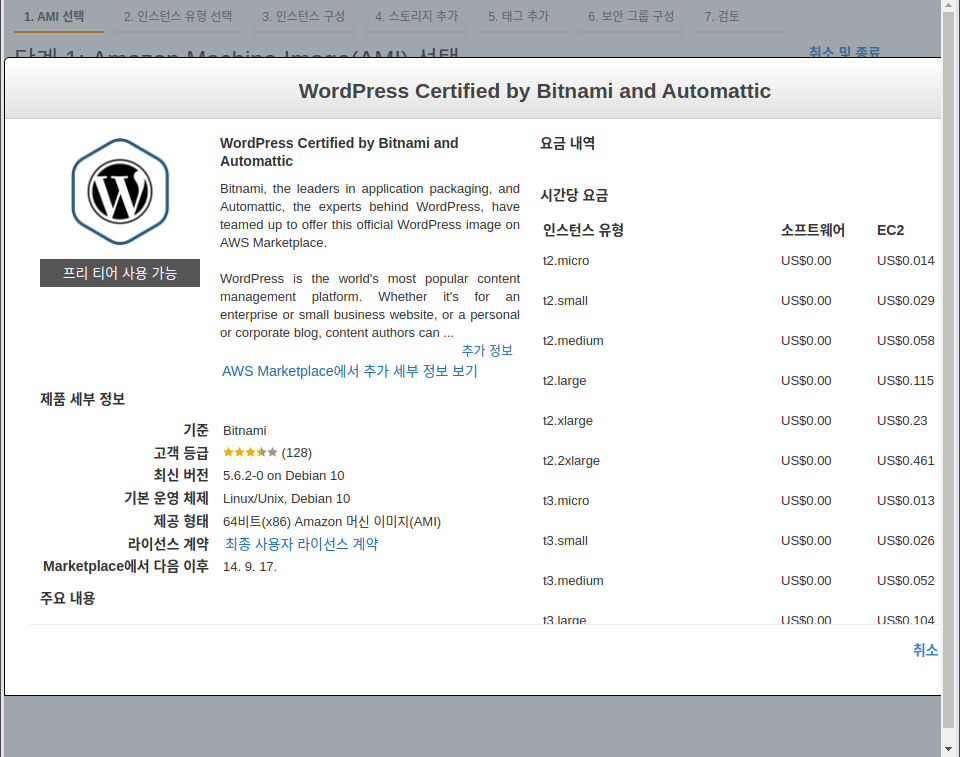Viewport: 960px width, 757px height.
Task: Click the '제품 세부 정보' heading
Action: coord(83,399)
